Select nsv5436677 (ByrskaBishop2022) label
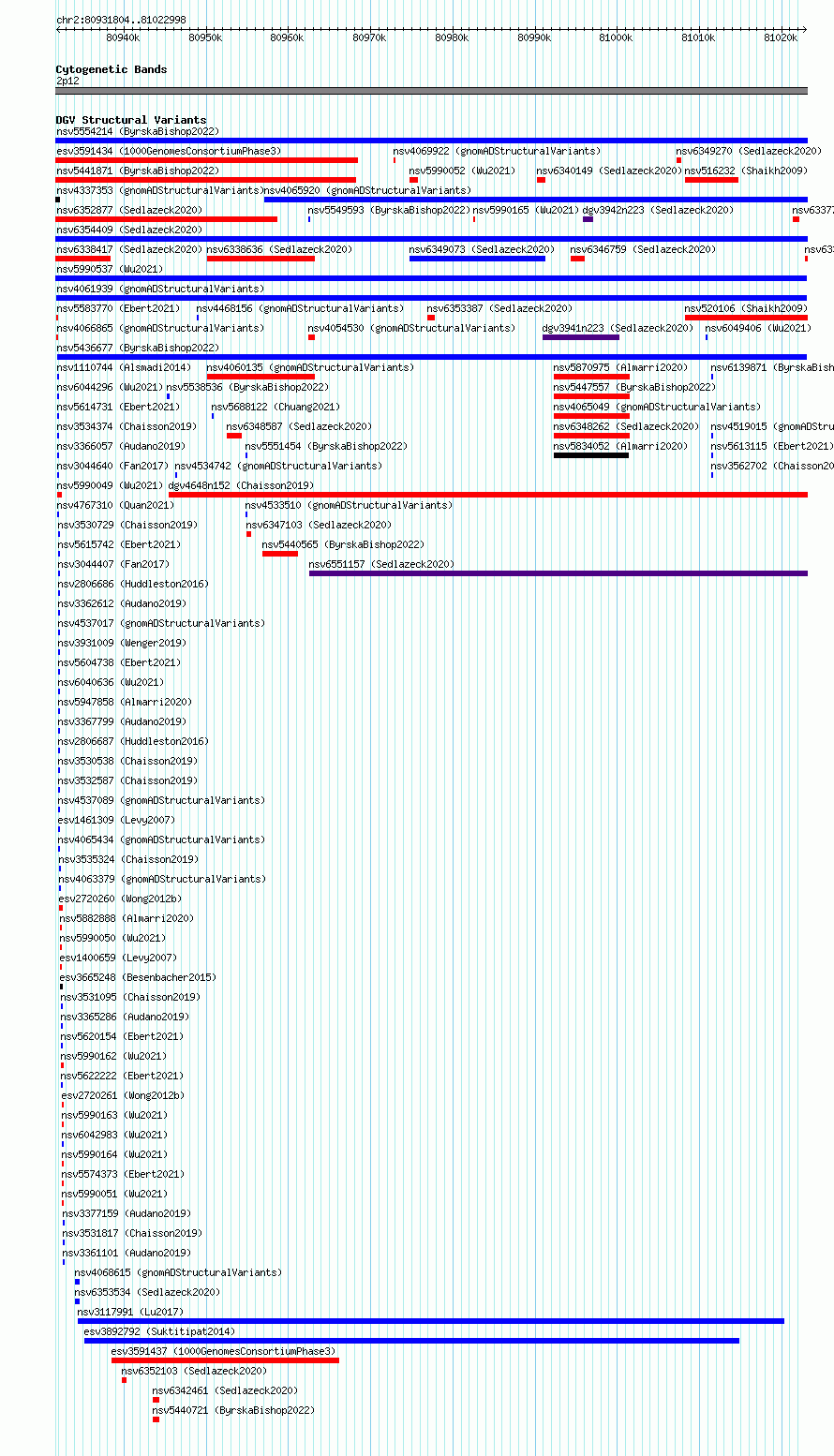 138,348
